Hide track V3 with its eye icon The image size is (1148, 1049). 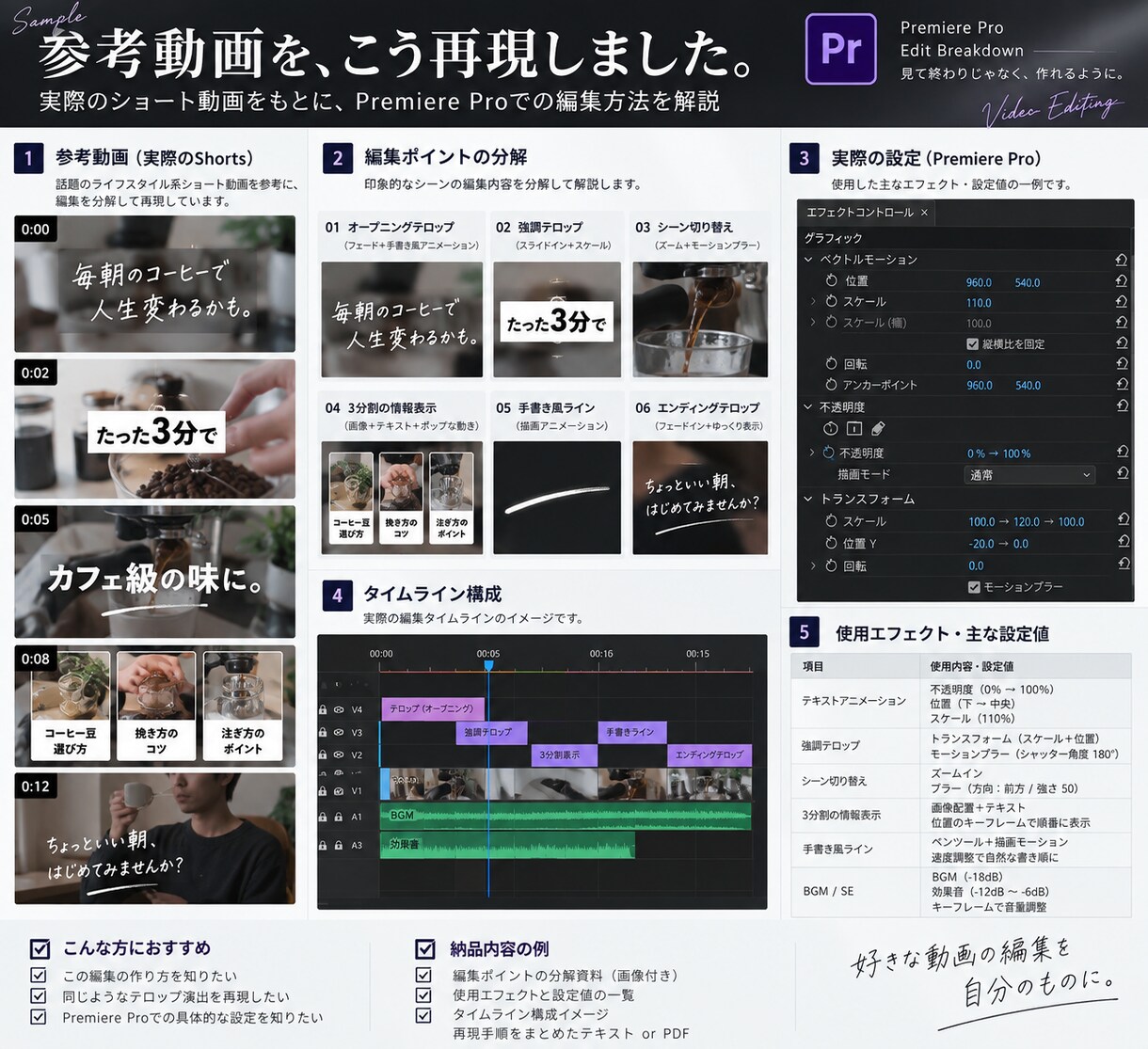[x=340, y=732]
